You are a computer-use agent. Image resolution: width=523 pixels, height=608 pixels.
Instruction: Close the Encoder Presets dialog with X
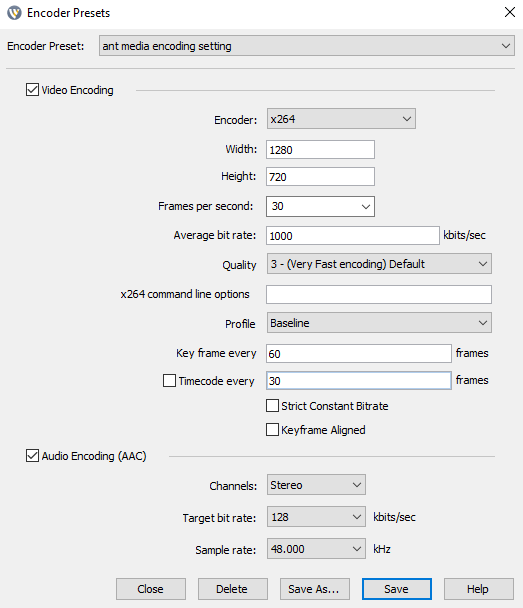[510, 12]
